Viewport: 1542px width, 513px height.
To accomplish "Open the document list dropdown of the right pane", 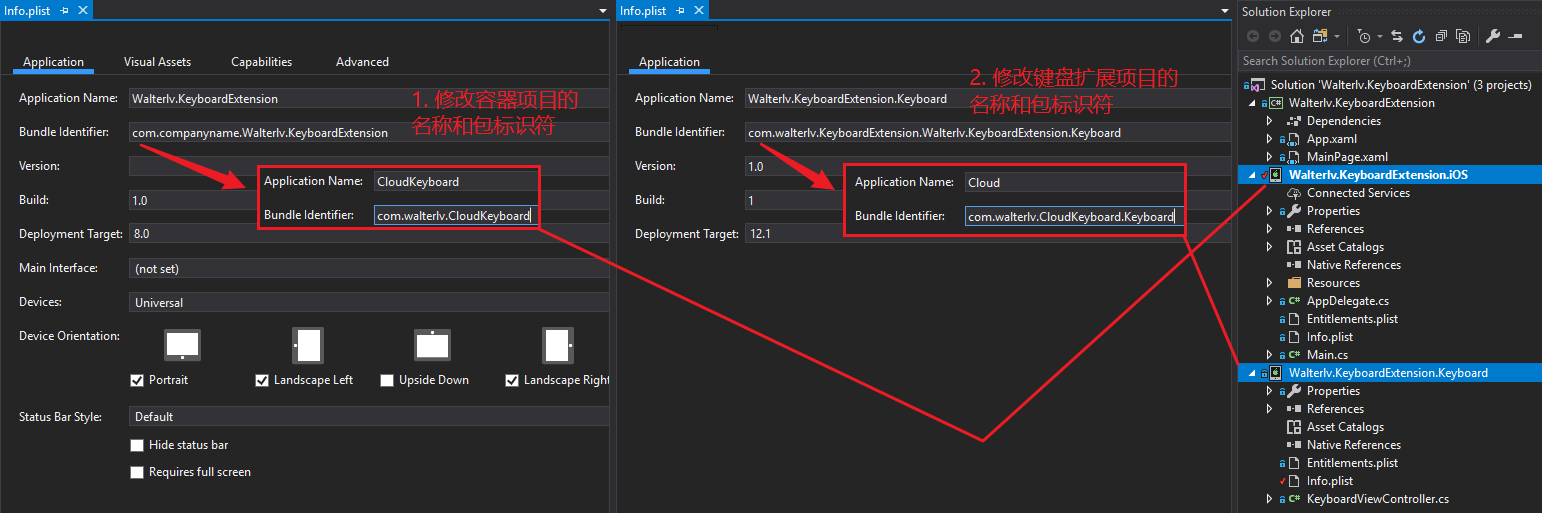I will click(1225, 10).
